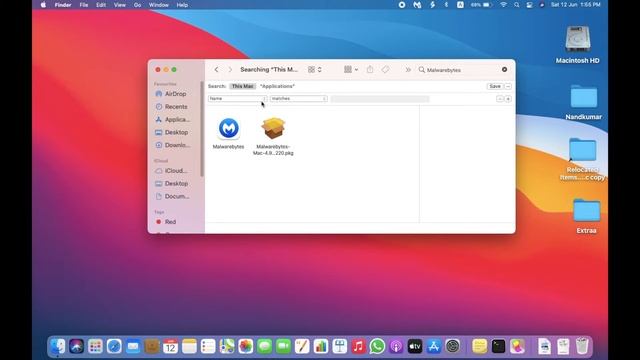Click the Bluetooth menu bar icon
Image resolution: width=640 pixels, height=360 pixels.
click(x=446, y=5)
